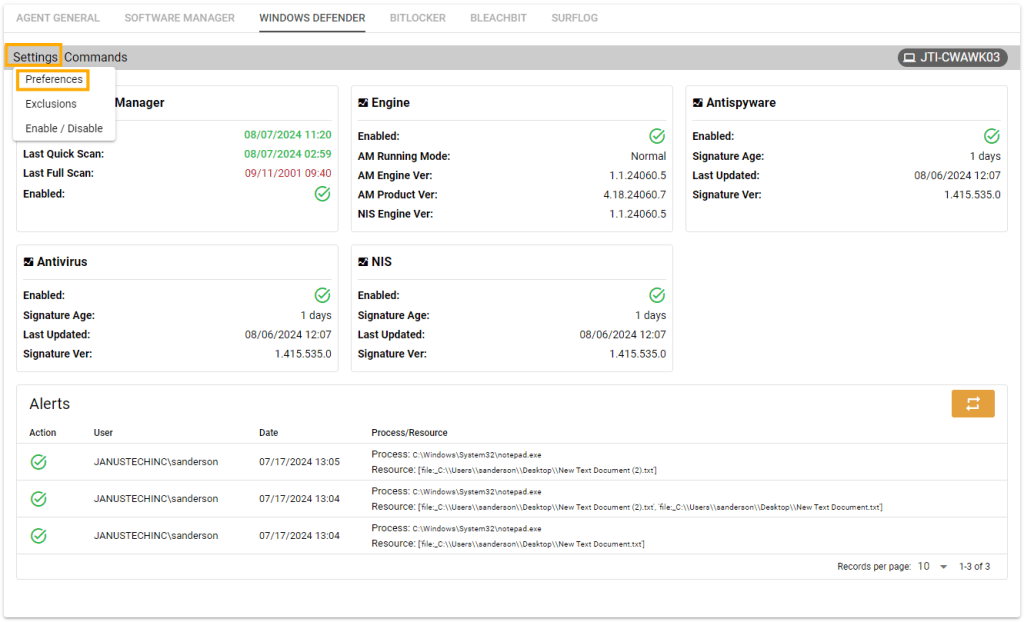Click Engine Enabled green checkmark

pos(657,136)
